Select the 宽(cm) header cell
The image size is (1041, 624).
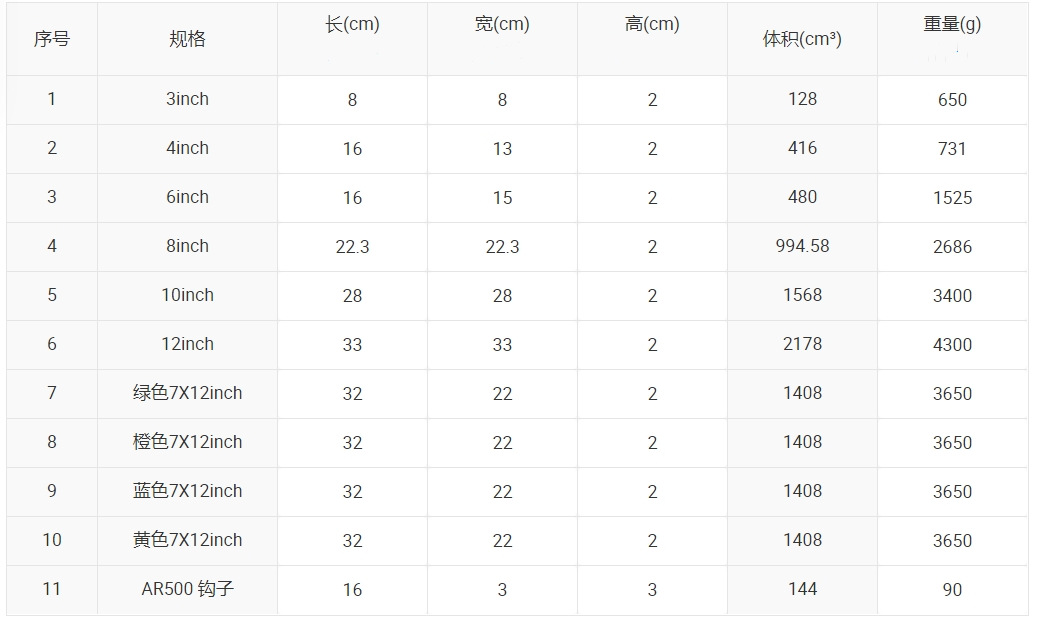(x=502, y=26)
